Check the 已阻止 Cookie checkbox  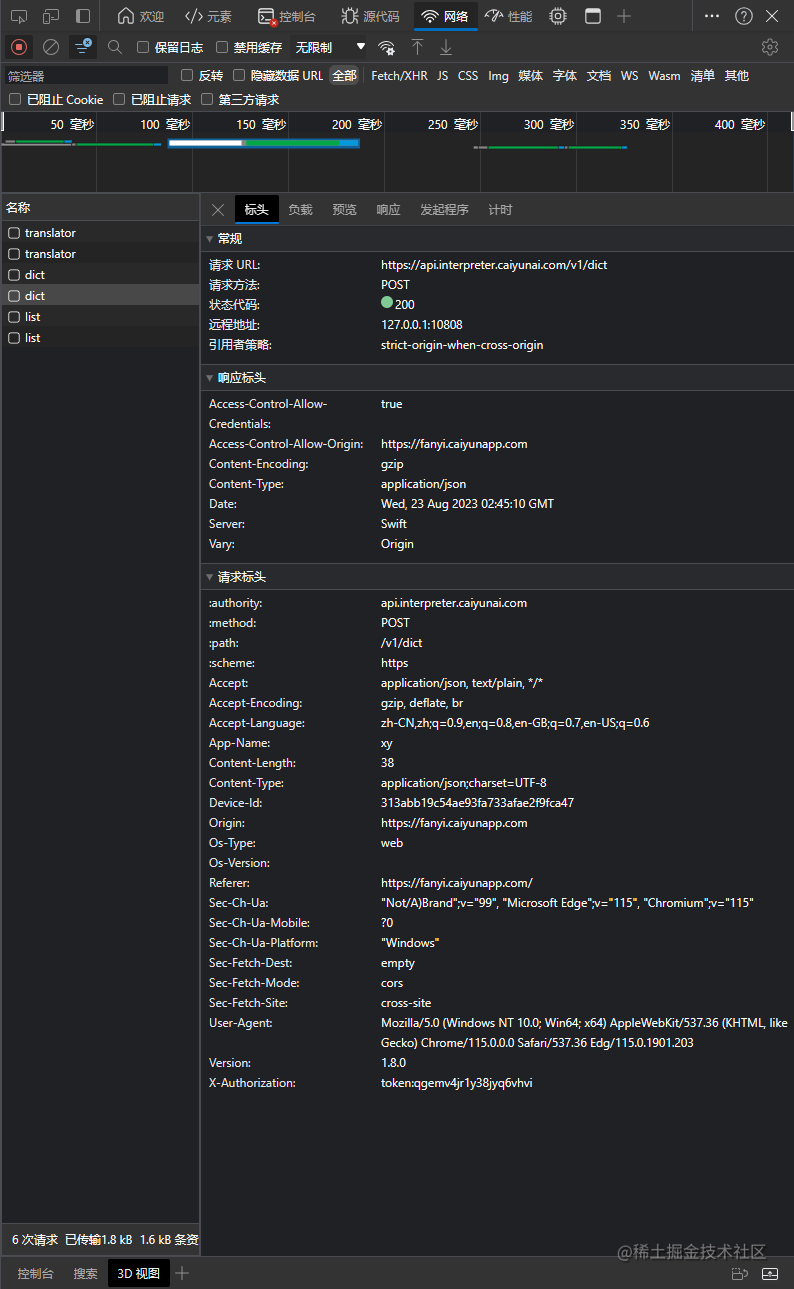click(x=15, y=99)
